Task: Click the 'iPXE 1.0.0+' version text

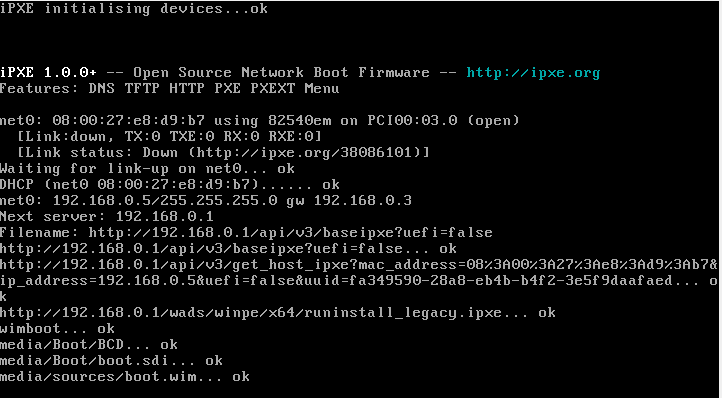Action: (x=48, y=73)
